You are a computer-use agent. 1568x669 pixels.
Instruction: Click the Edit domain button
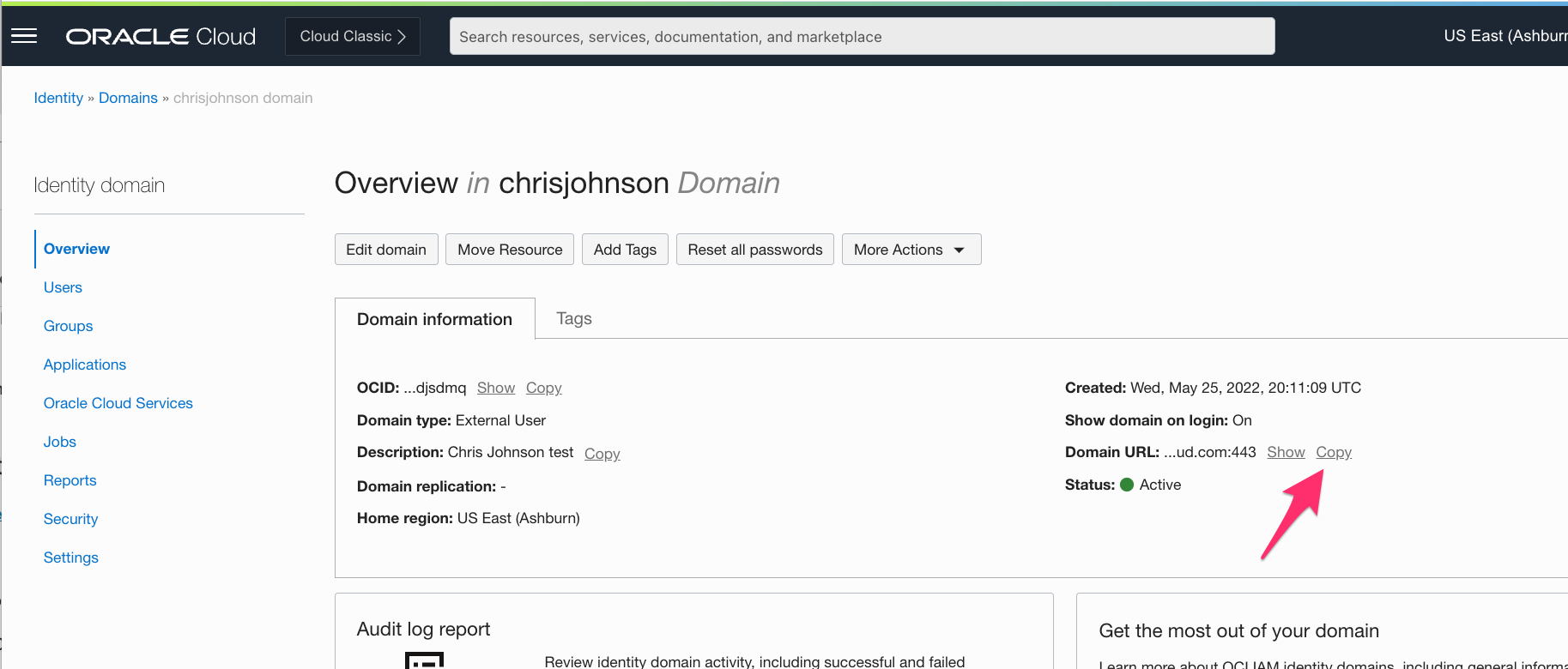click(x=386, y=250)
